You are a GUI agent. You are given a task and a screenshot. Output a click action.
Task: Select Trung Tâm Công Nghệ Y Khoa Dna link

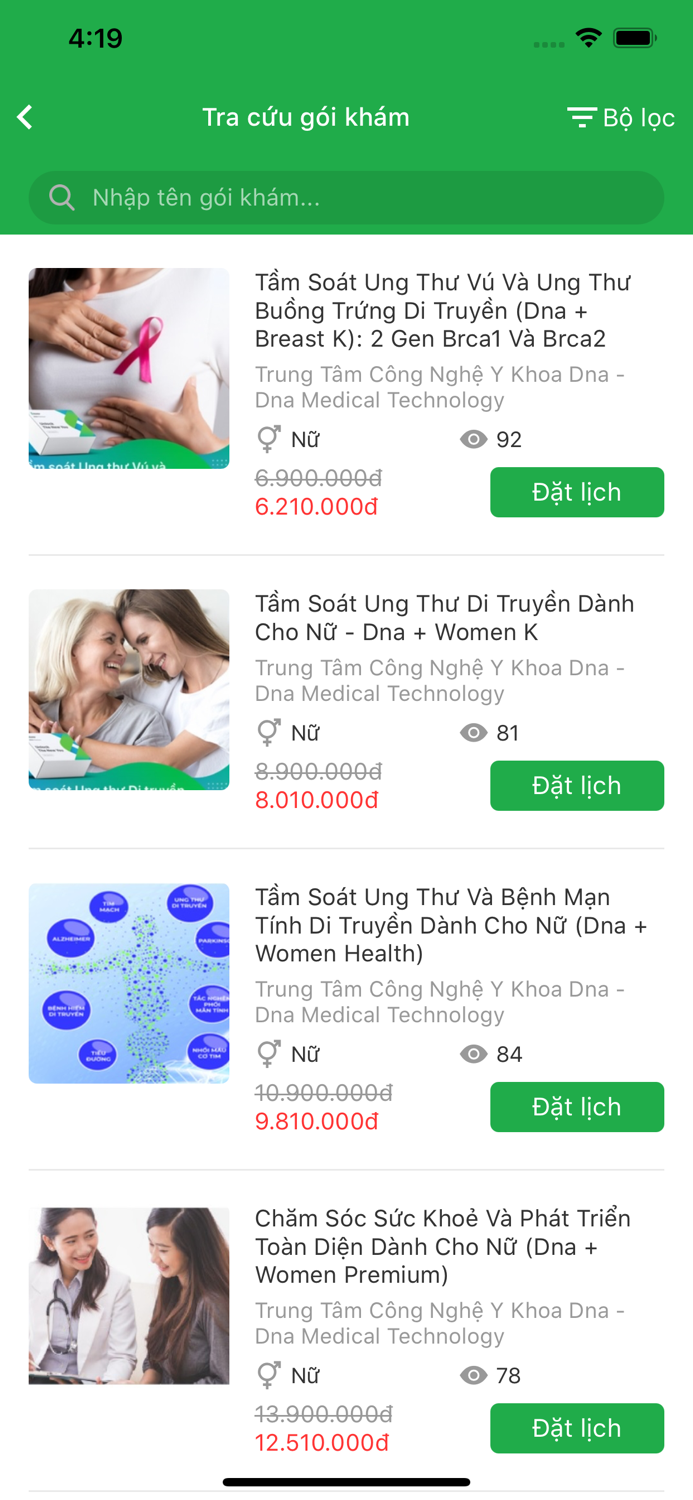coord(440,387)
